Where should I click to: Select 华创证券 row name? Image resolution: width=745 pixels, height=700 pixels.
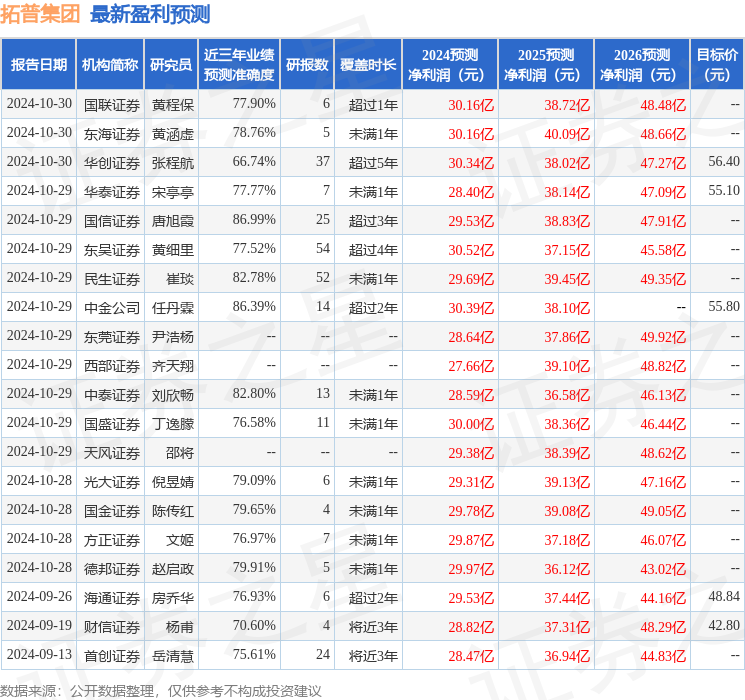tap(112, 163)
